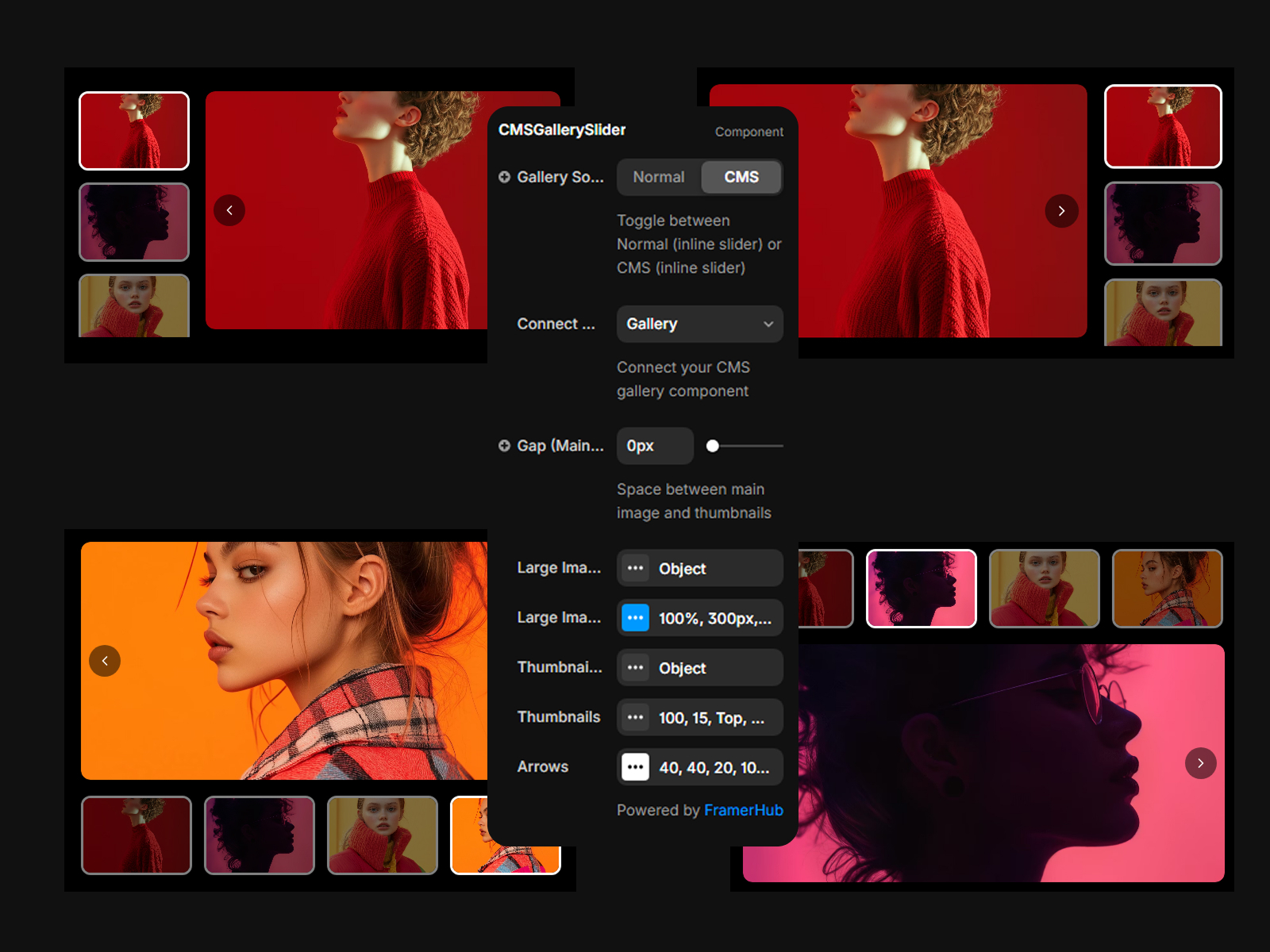Switch Gallery Source to Normal
This screenshot has width=1270, height=952.
click(658, 177)
